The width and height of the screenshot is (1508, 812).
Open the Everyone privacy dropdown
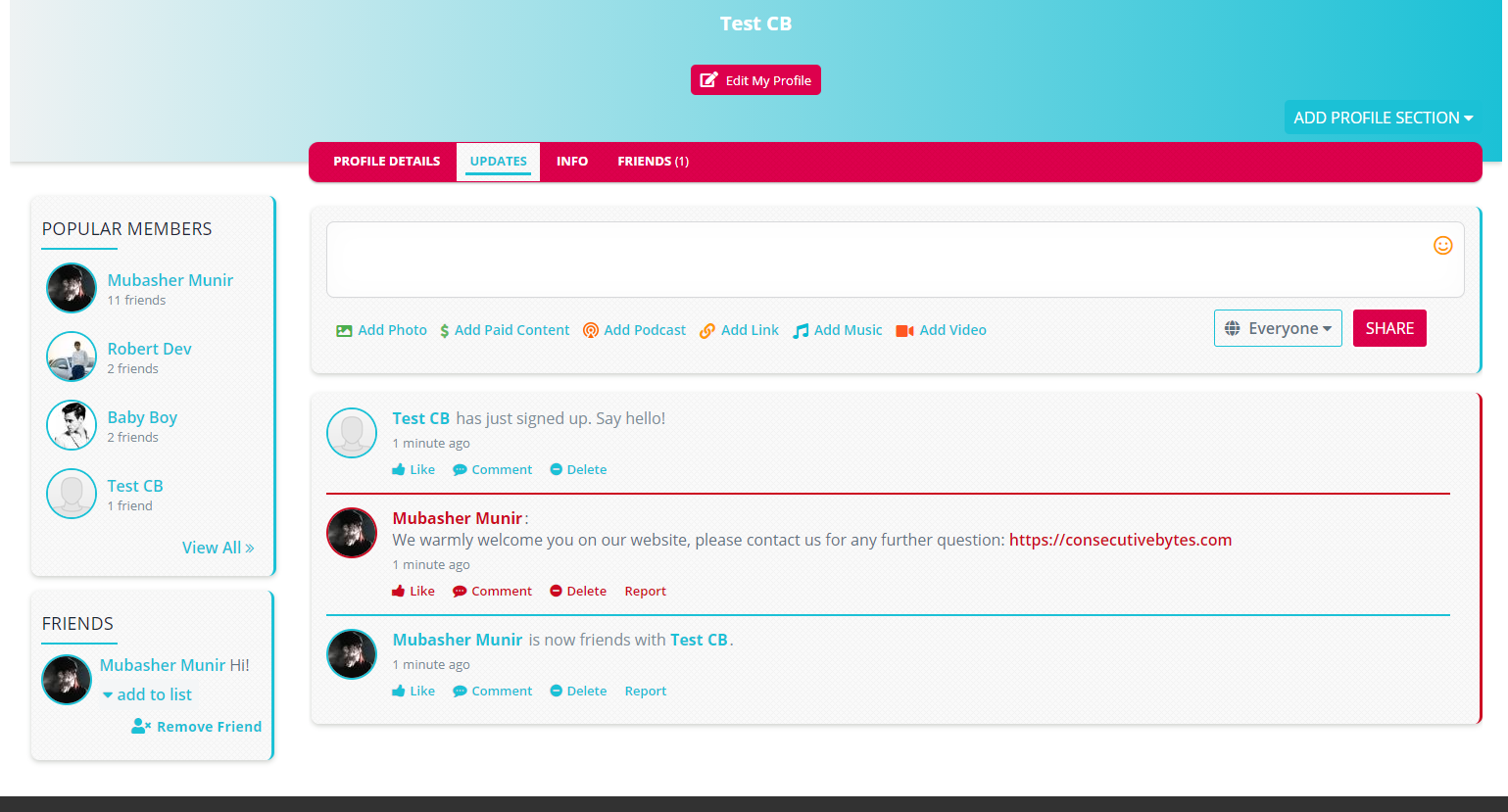tap(1278, 329)
